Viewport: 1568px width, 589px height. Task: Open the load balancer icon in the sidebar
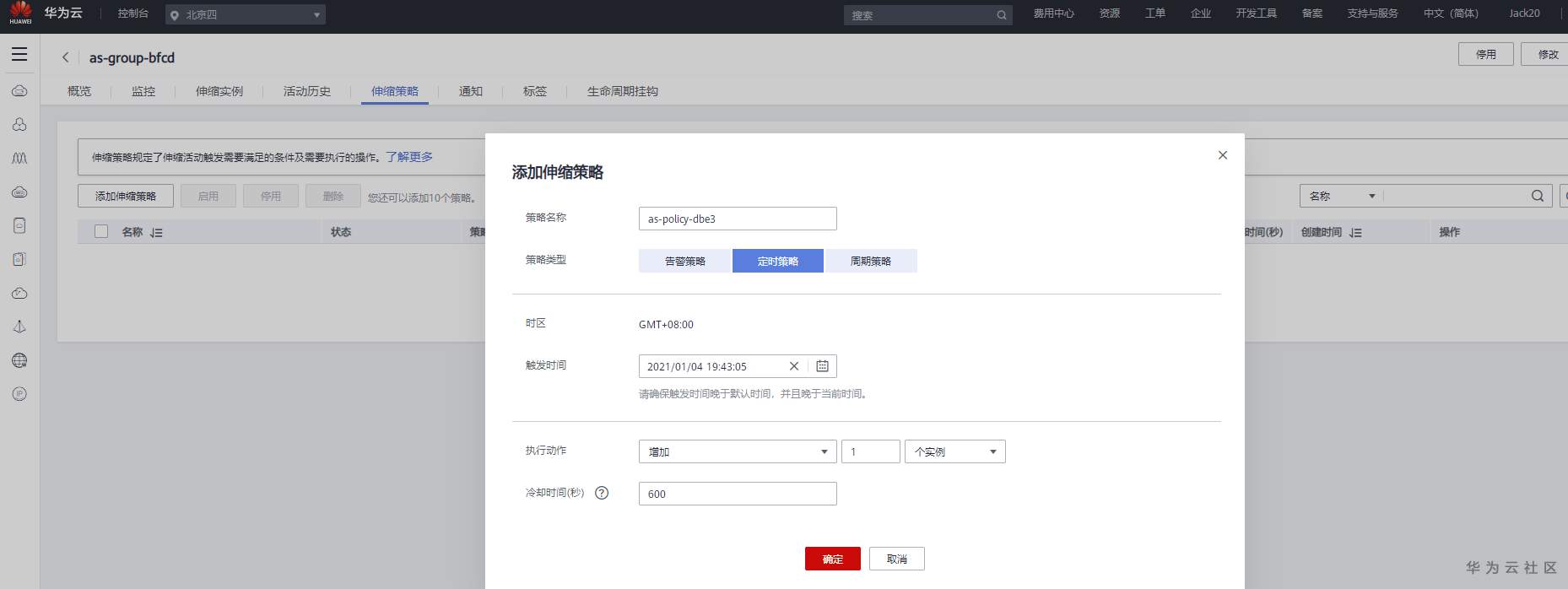[x=19, y=327]
